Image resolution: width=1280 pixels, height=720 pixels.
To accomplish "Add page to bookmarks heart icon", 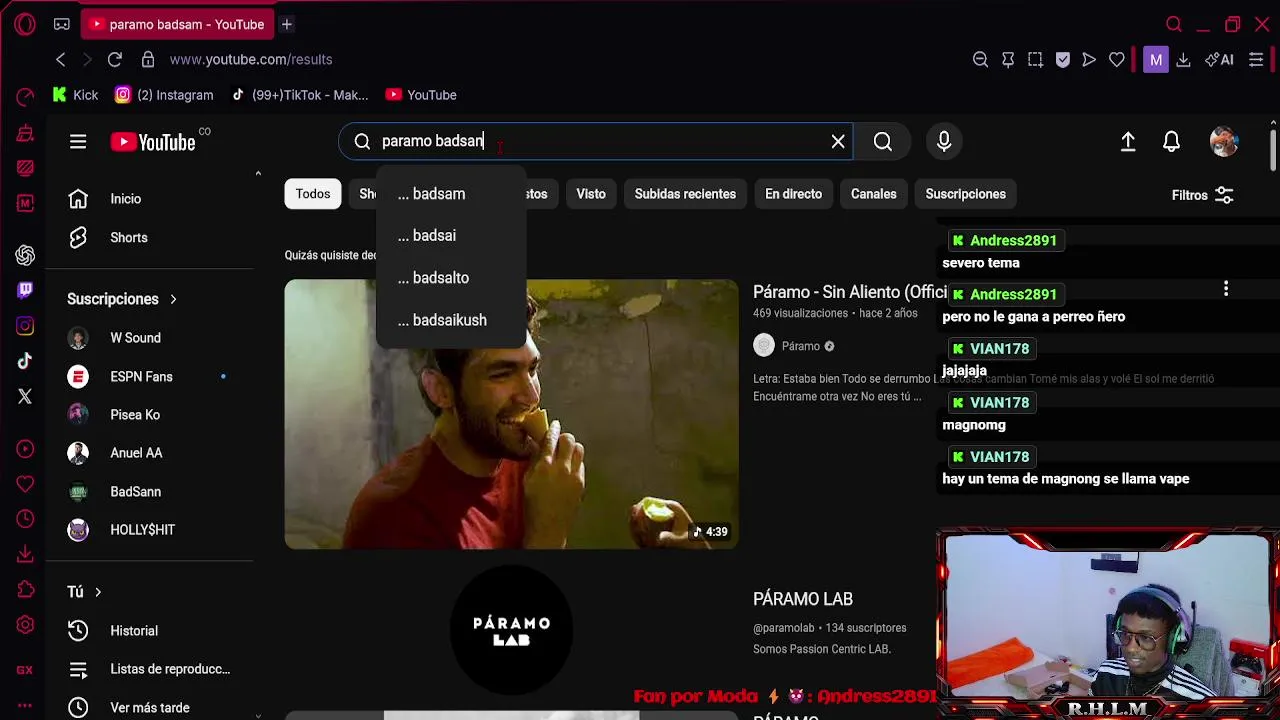I will (1117, 60).
